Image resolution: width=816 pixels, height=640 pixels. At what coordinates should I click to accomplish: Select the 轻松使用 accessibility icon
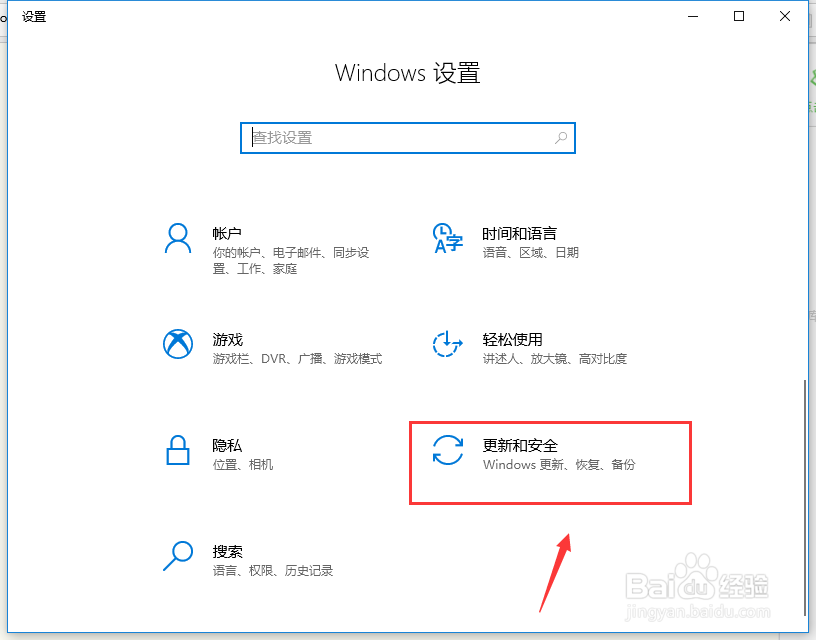[448, 344]
